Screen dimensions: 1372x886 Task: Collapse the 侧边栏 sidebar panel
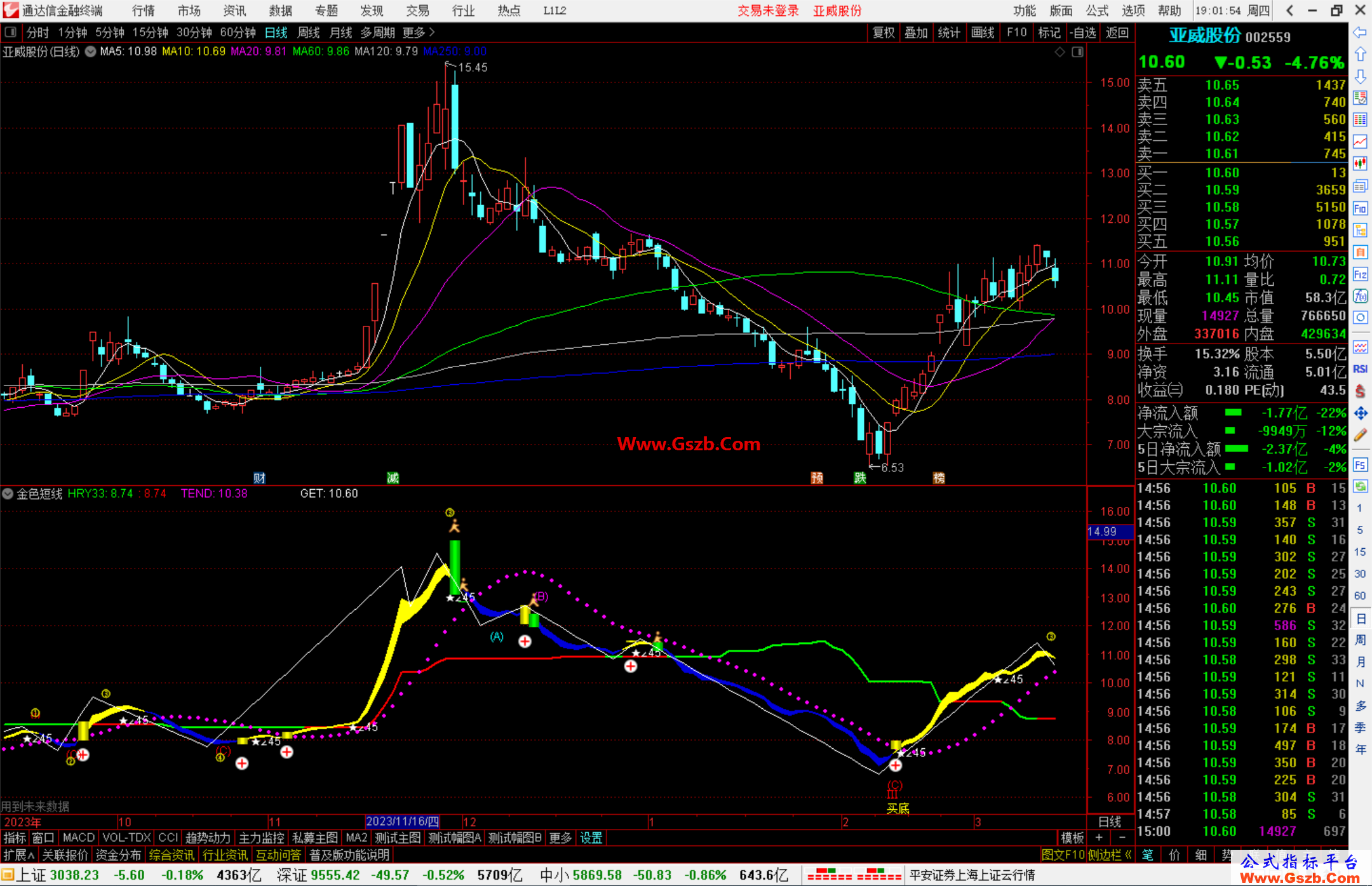1110,855
